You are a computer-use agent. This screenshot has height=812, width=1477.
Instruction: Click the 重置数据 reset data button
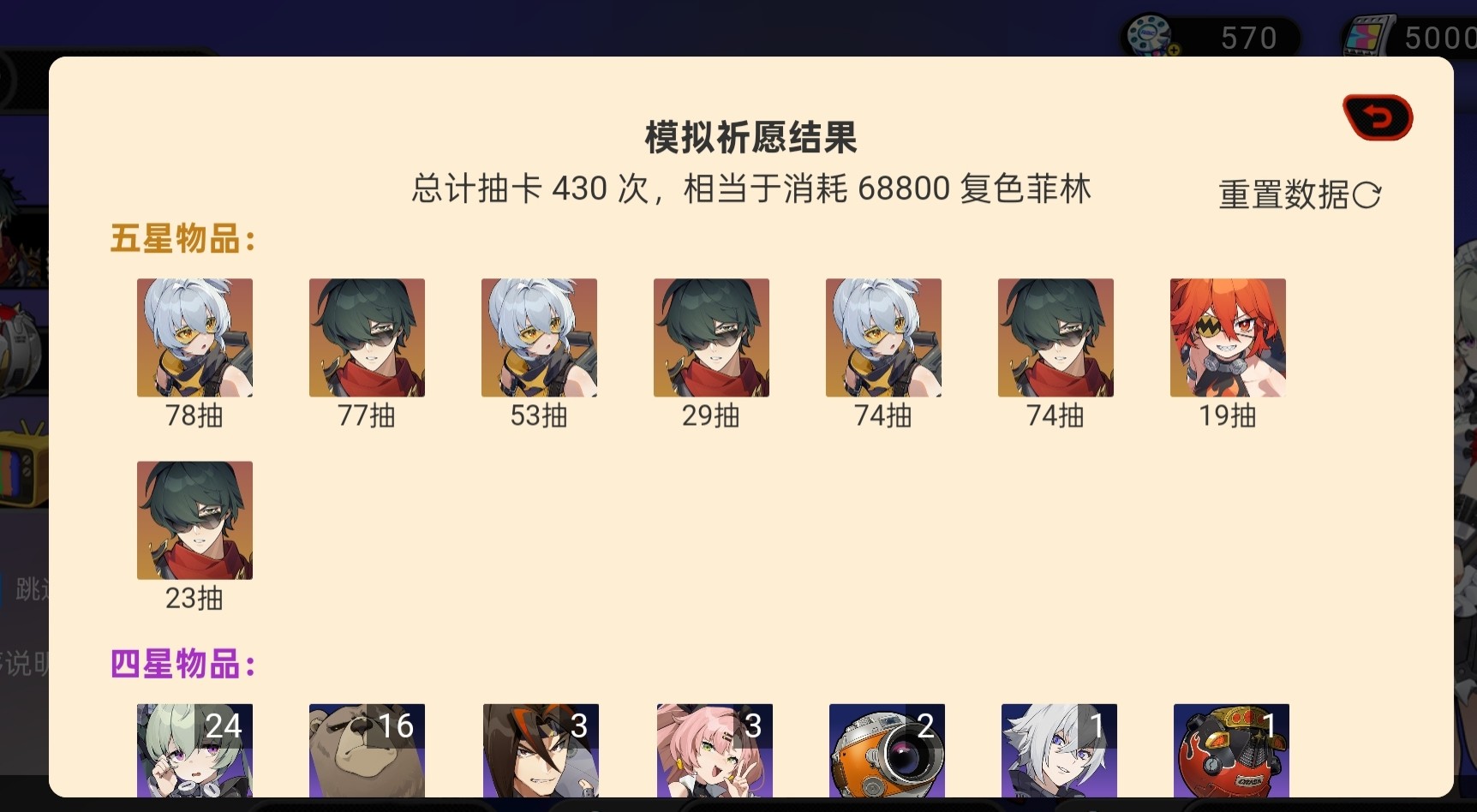(x=1299, y=195)
